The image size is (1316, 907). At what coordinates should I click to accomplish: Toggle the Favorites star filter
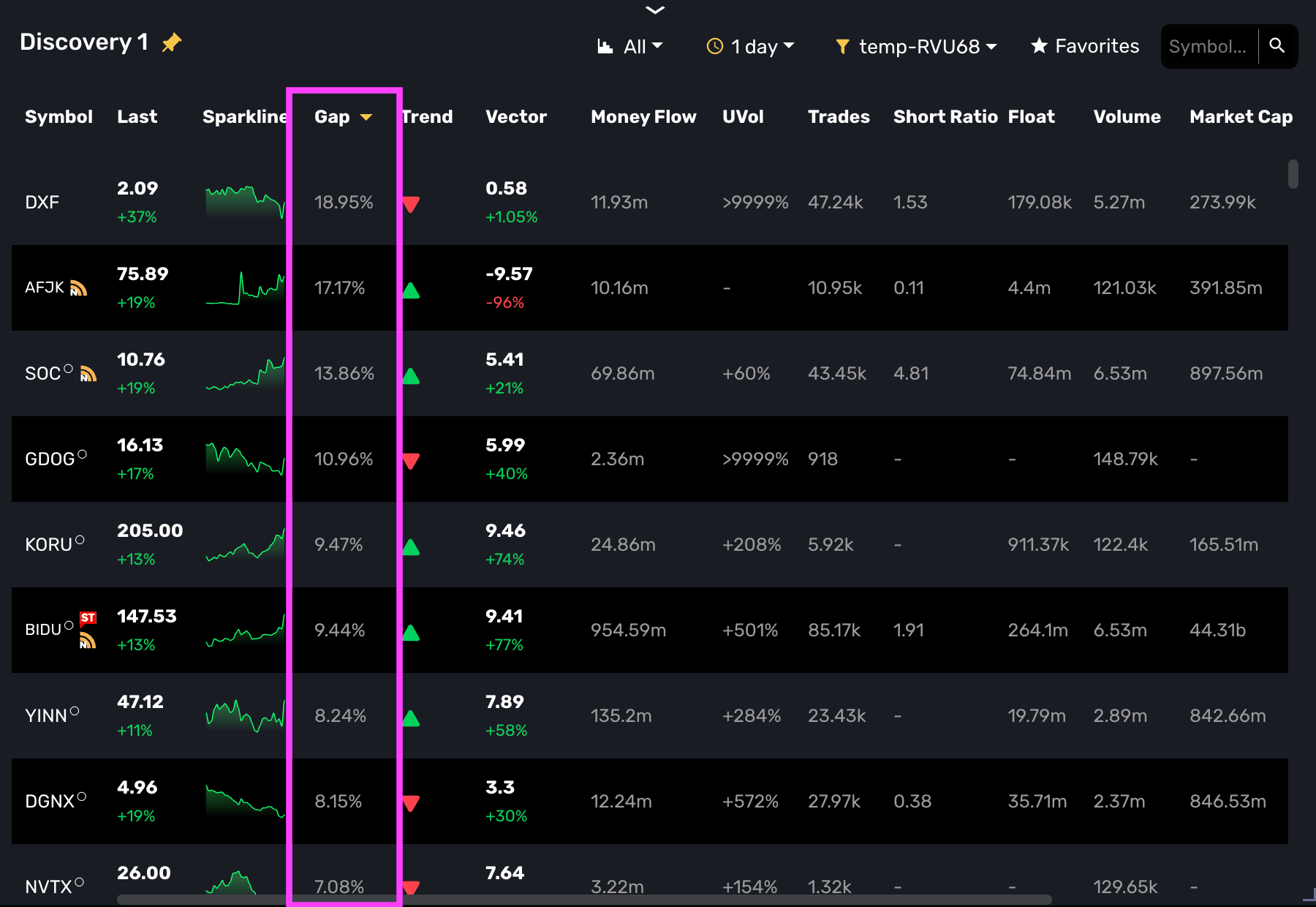pyautogui.click(x=1085, y=46)
